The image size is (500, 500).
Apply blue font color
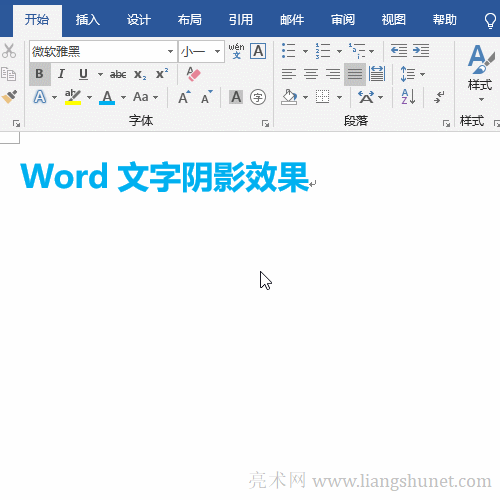point(107,97)
